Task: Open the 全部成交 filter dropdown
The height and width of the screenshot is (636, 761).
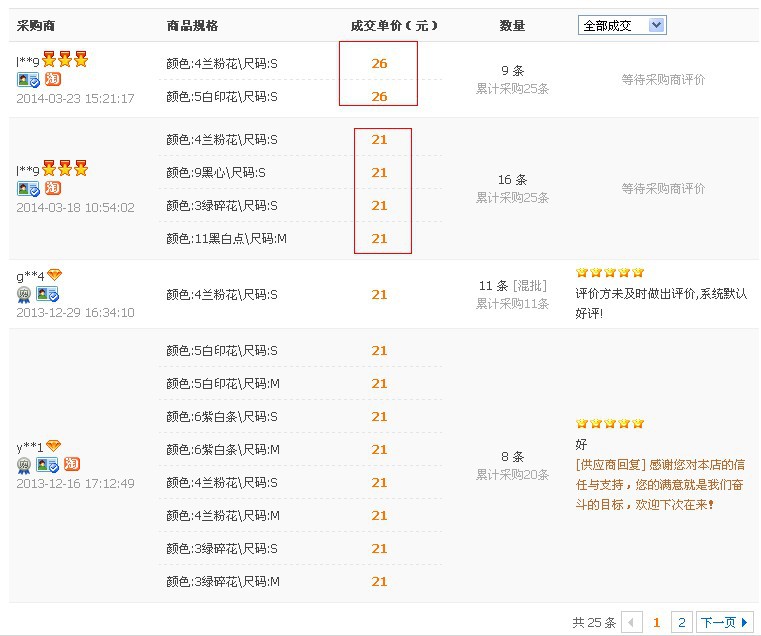Action: [622, 25]
